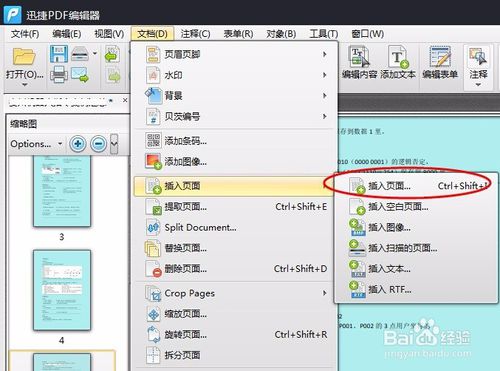Zoom out thumbnails with minus button
Viewport: 500px width, 371px height.
(x=98, y=144)
